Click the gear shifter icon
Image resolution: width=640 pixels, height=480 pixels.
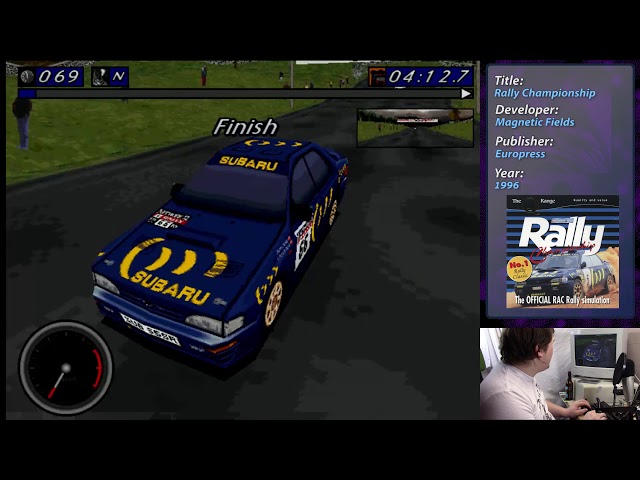click(x=100, y=77)
